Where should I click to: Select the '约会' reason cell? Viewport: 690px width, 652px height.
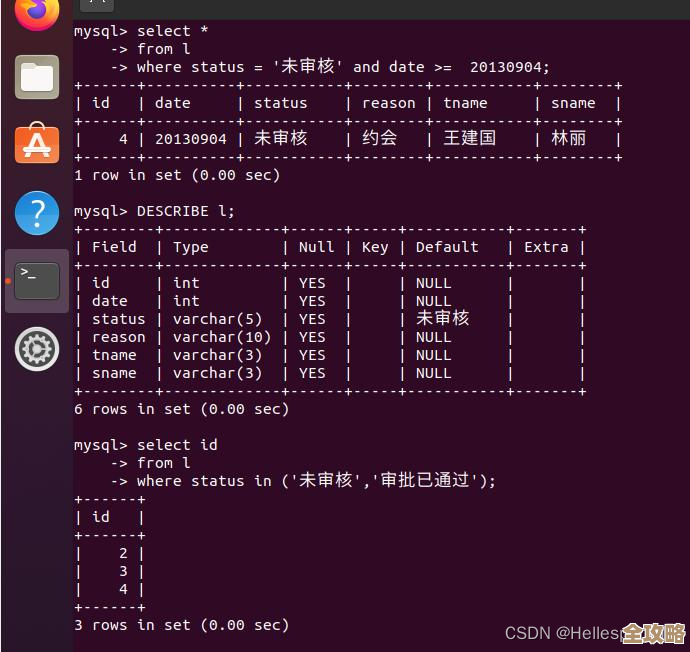(379, 138)
